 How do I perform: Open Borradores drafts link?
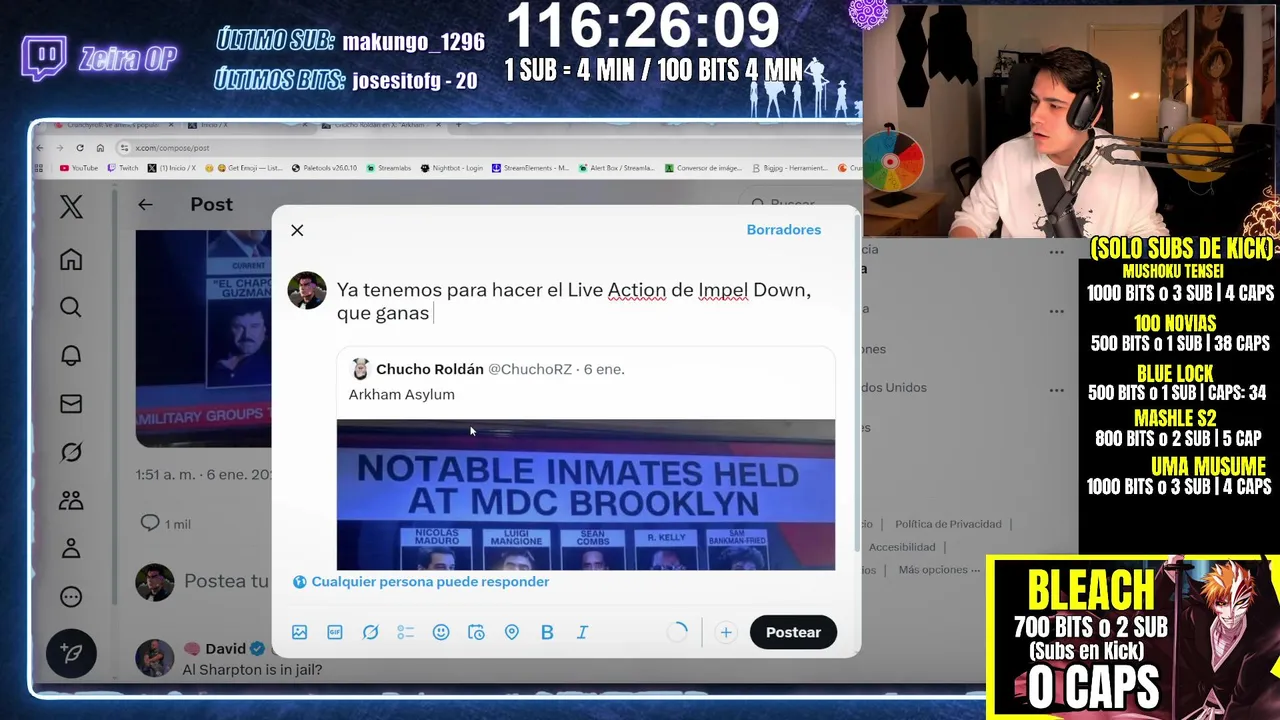pos(783,230)
